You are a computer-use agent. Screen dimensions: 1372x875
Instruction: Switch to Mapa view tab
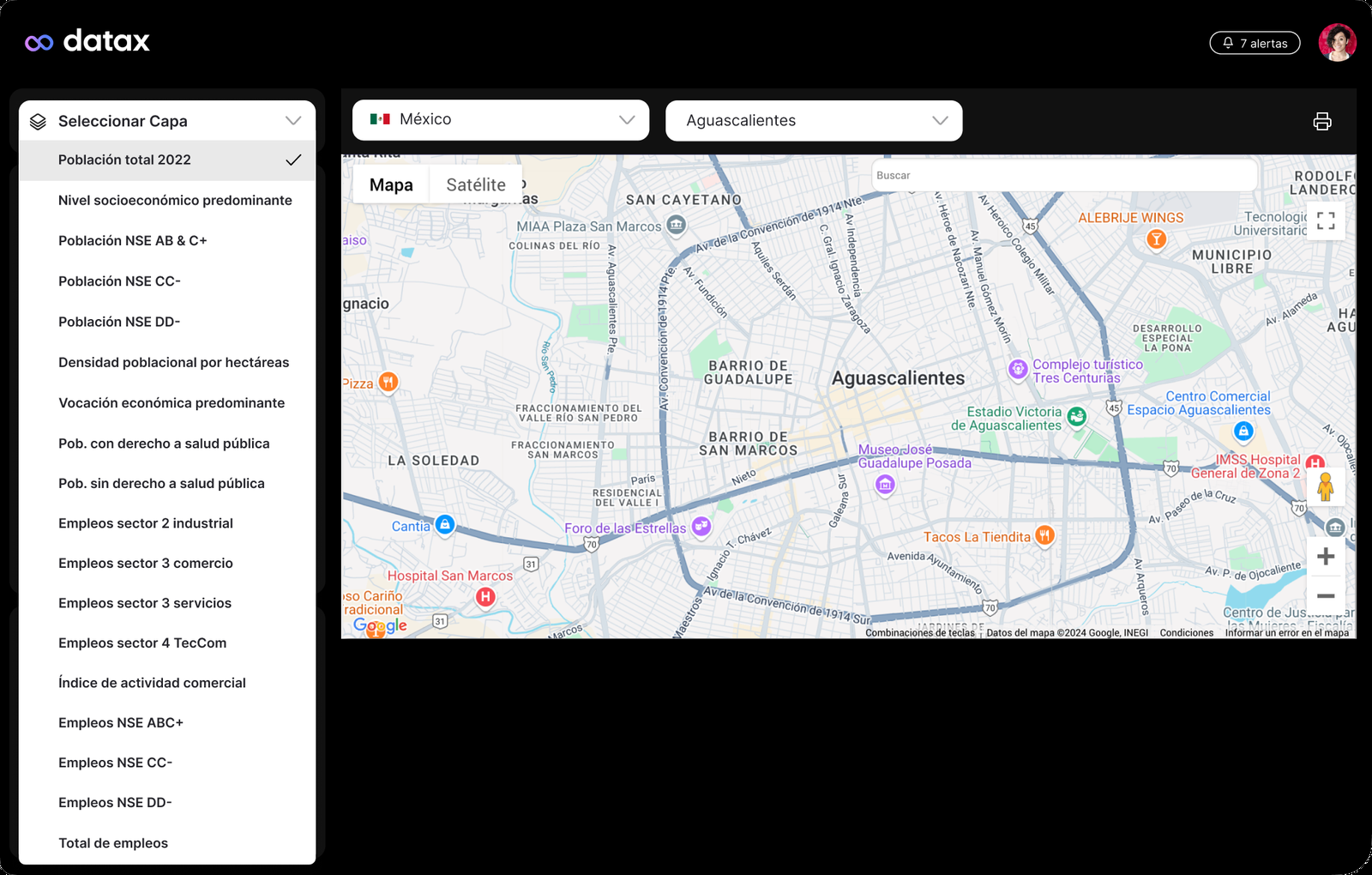coord(391,184)
